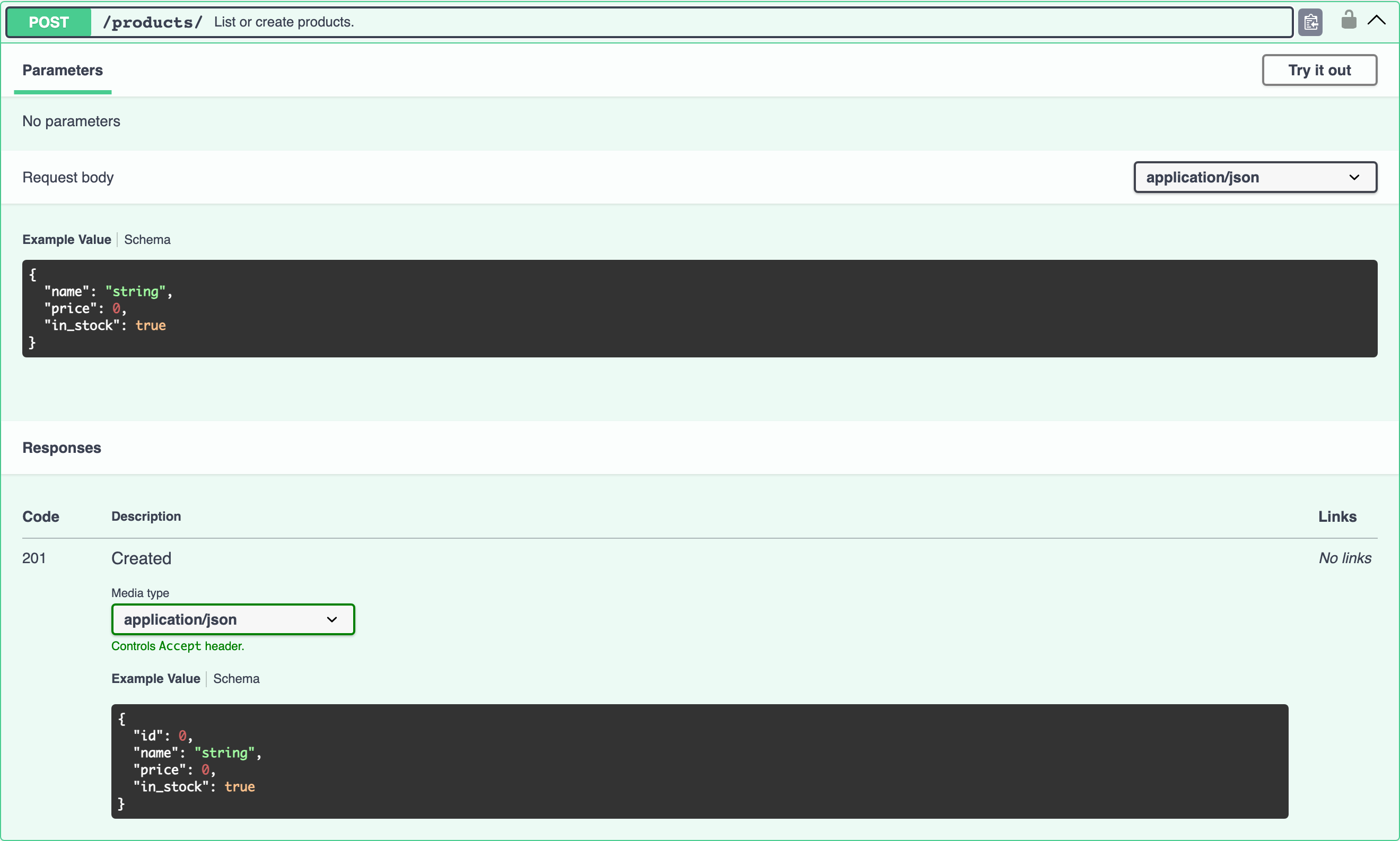Click the Parameters tab heading
The width and height of the screenshot is (1400, 841).
63,71
